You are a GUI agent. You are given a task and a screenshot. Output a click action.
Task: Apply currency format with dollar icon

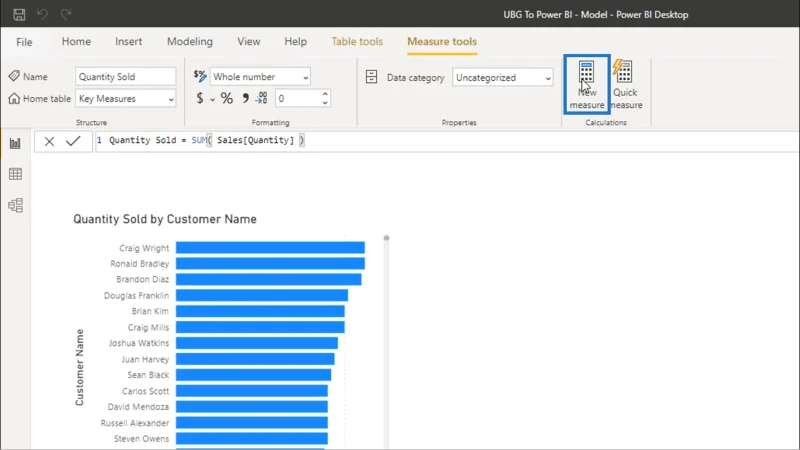(x=200, y=98)
